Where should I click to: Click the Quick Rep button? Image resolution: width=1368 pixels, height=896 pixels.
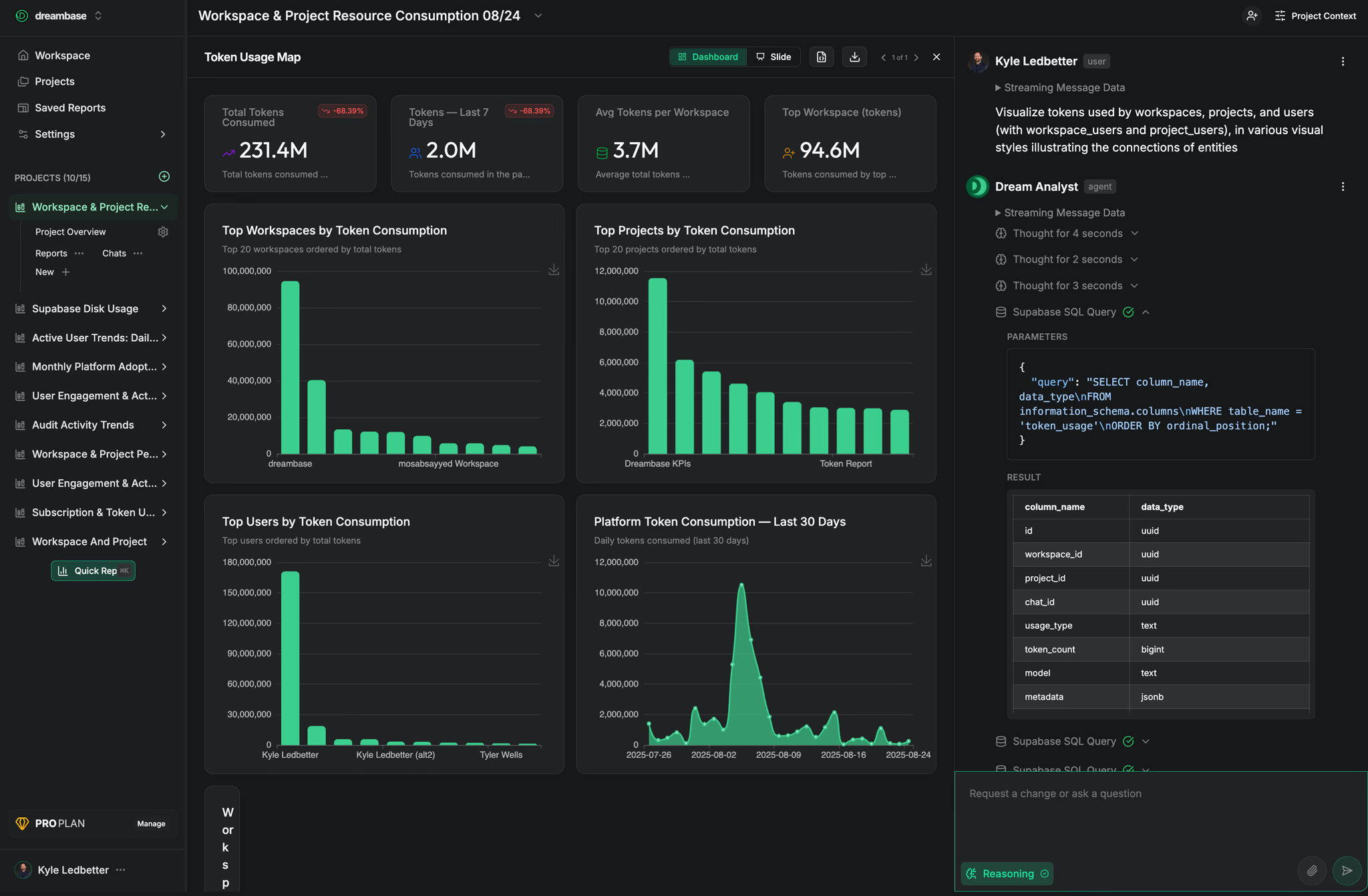coord(93,571)
